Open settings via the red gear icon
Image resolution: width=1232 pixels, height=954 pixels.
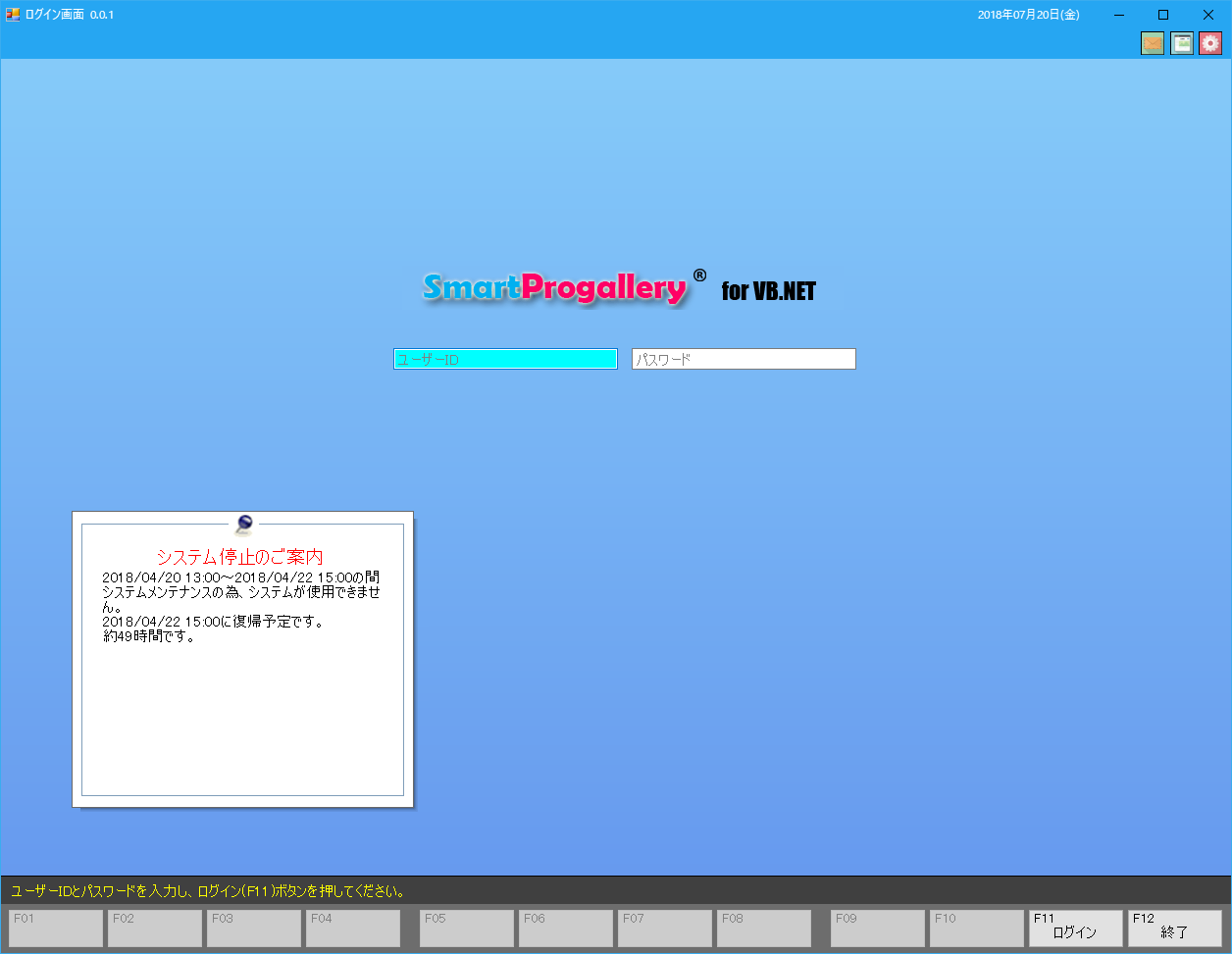coord(1210,43)
